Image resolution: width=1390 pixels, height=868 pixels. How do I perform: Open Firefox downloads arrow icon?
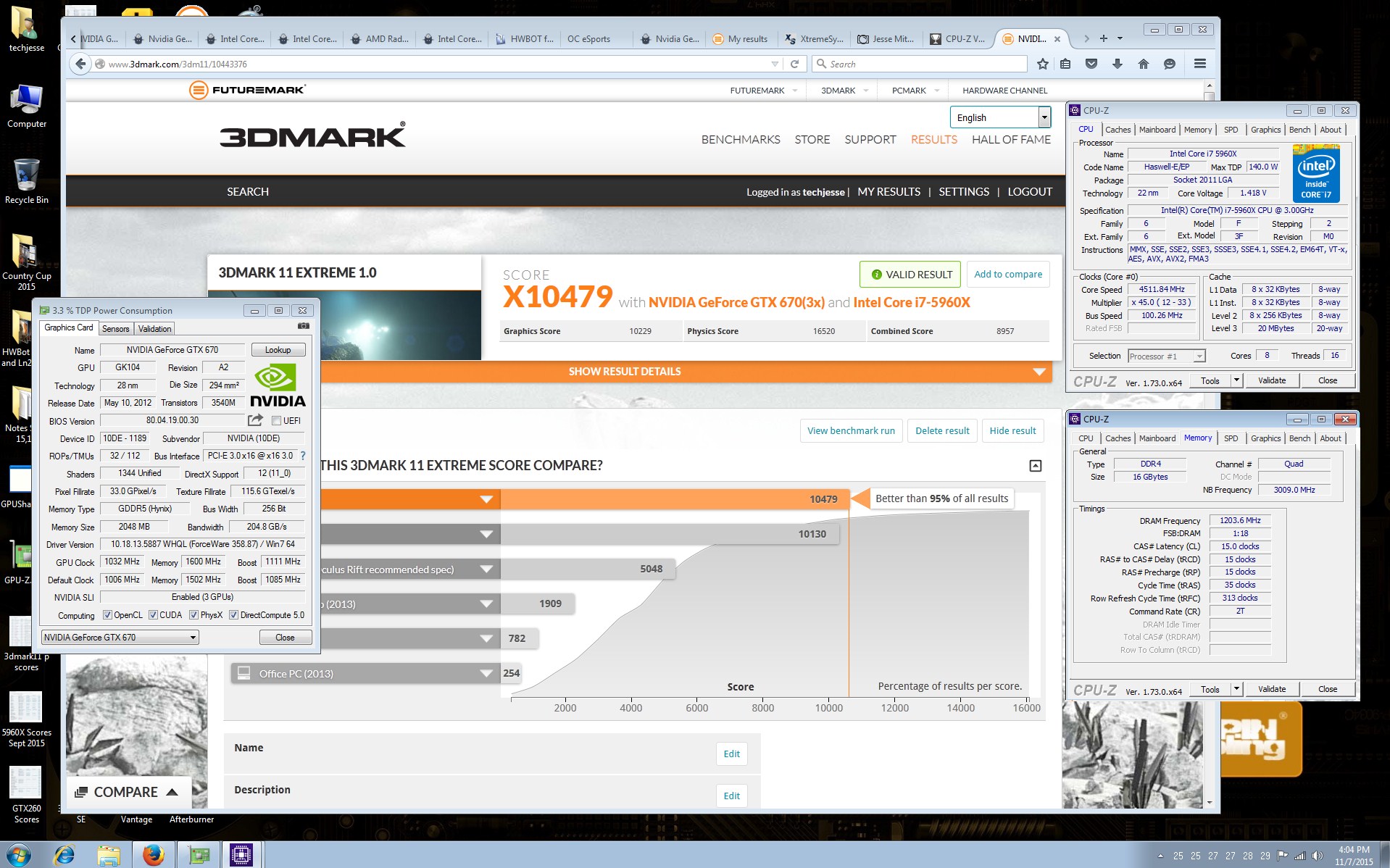pos(1118,64)
